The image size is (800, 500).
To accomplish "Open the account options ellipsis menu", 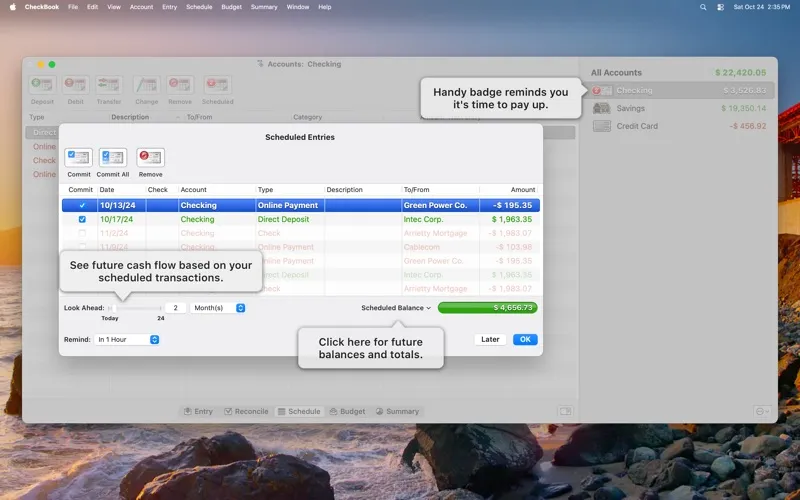I will click(762, 411).
